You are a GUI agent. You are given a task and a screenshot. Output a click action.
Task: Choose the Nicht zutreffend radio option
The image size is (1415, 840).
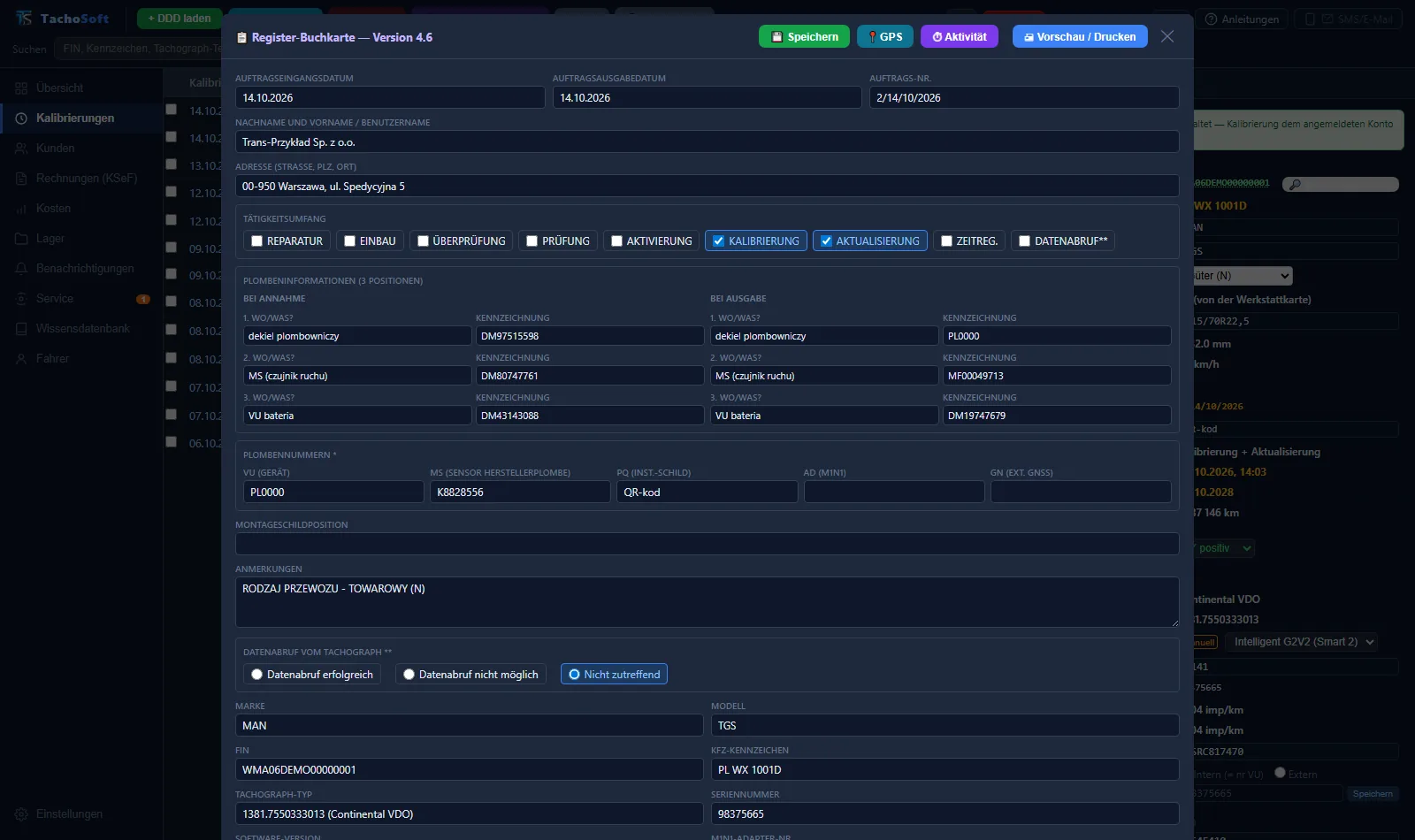coord(574,674)
